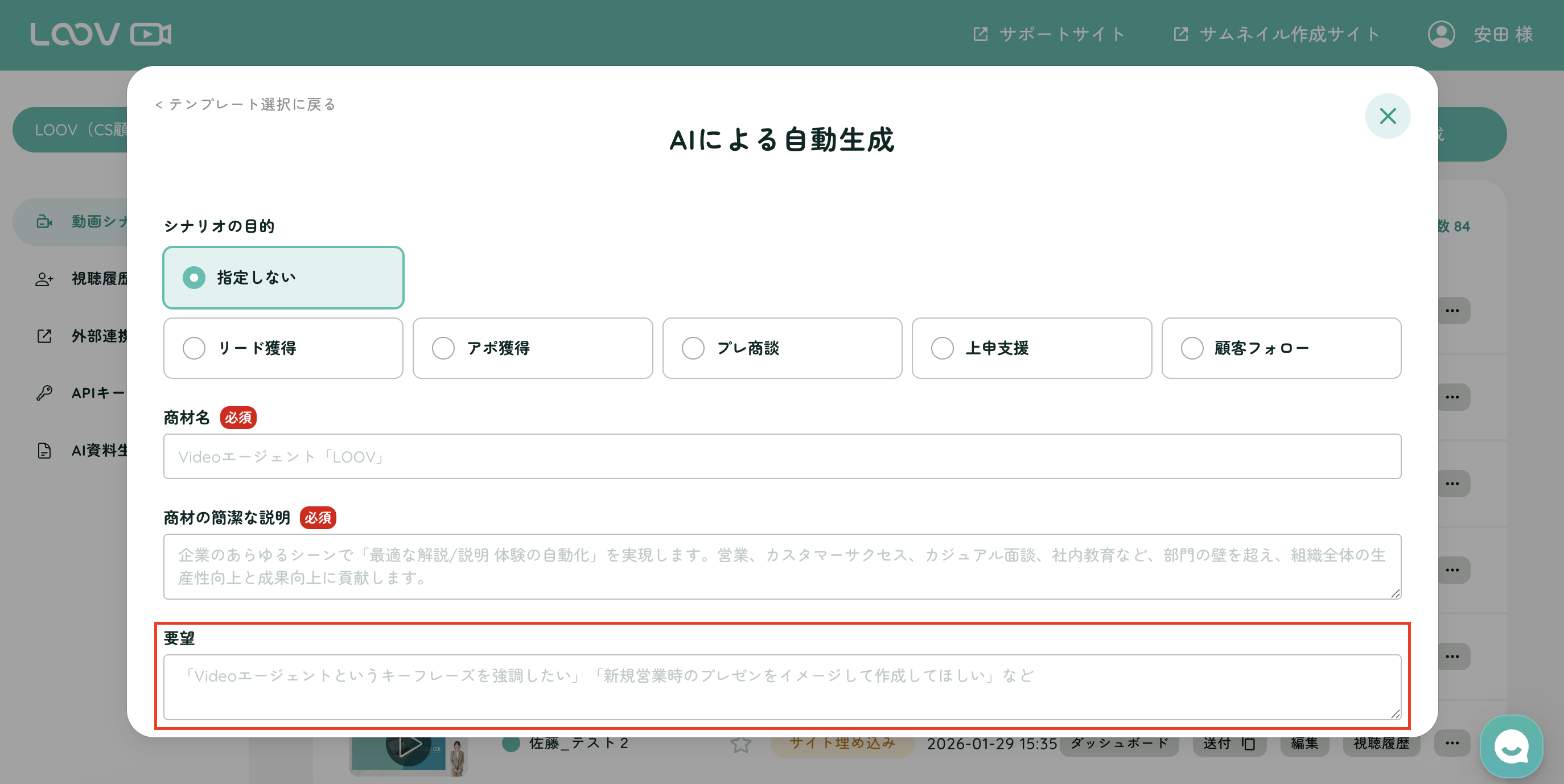The height and width of the screenshot is (784, 1564).
Task: Open the chat support bubble icon
Action: (x=1511, y=746)
